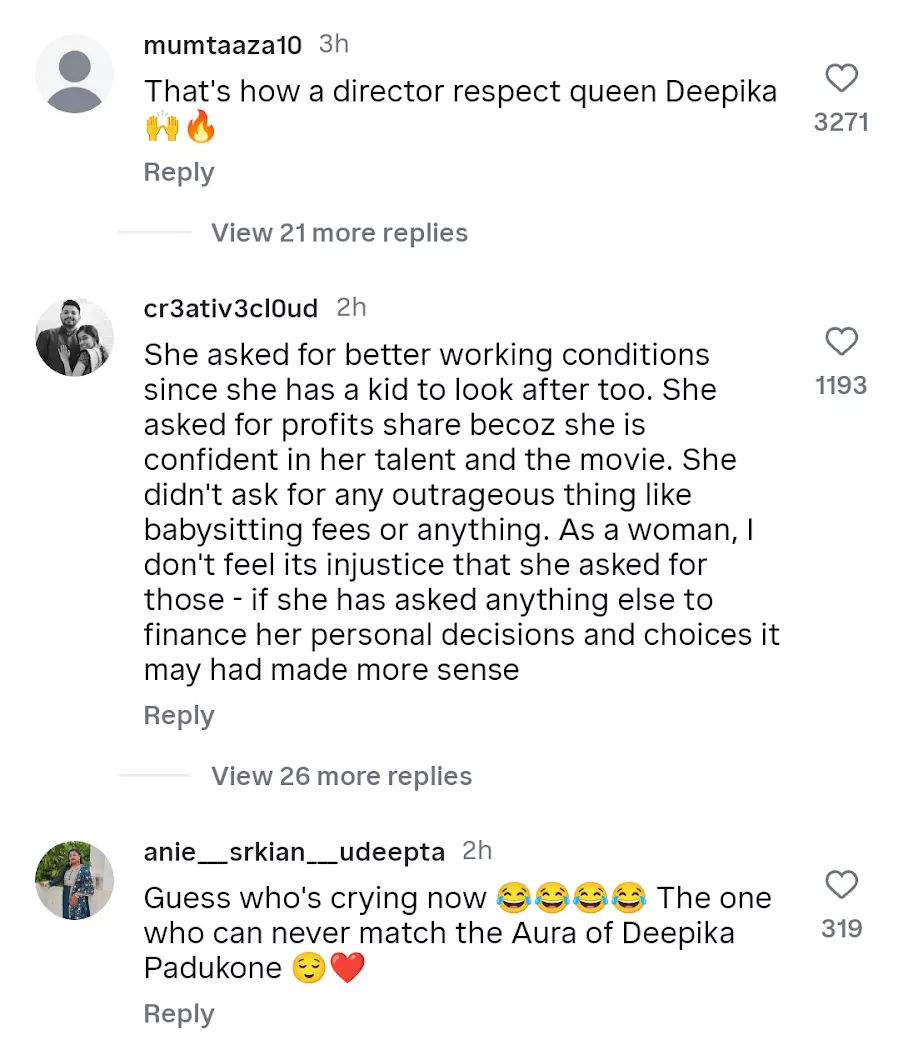Like mumtaaza10's comment with the heart
The image size is (903, 1045).
(x=842, y=78)
